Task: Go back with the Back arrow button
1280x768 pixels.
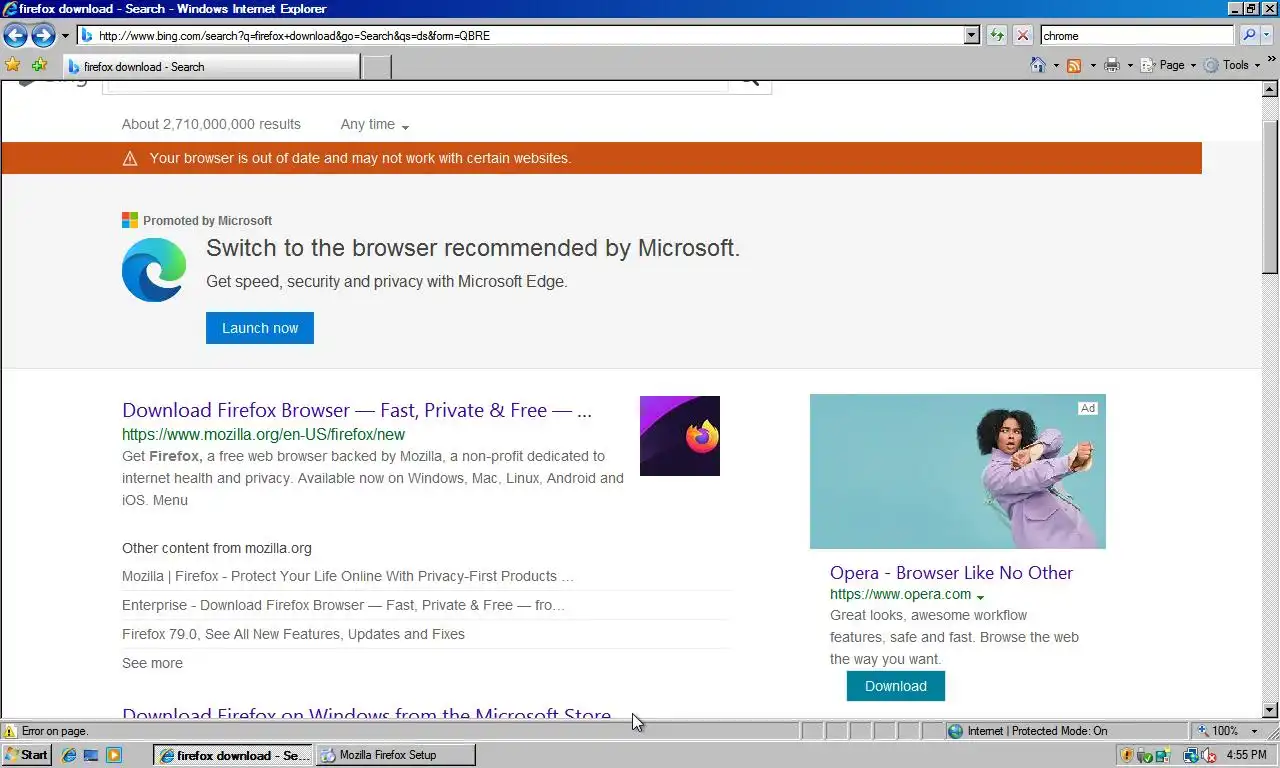Action: coord(15,36)
